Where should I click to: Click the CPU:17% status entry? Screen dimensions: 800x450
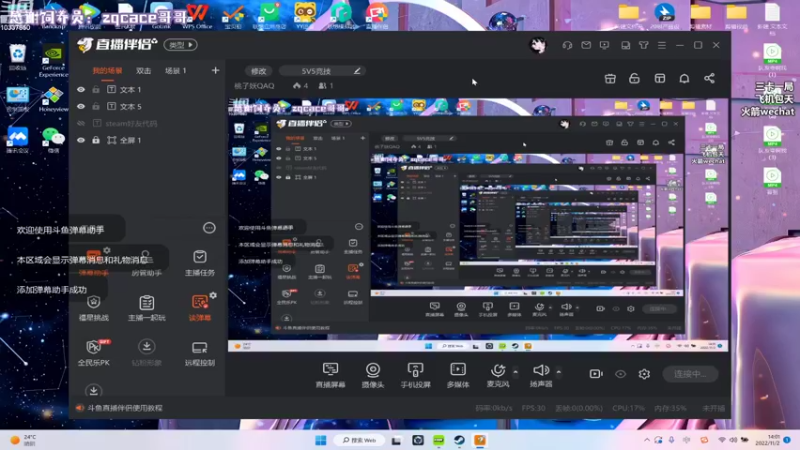click(628, 408)
